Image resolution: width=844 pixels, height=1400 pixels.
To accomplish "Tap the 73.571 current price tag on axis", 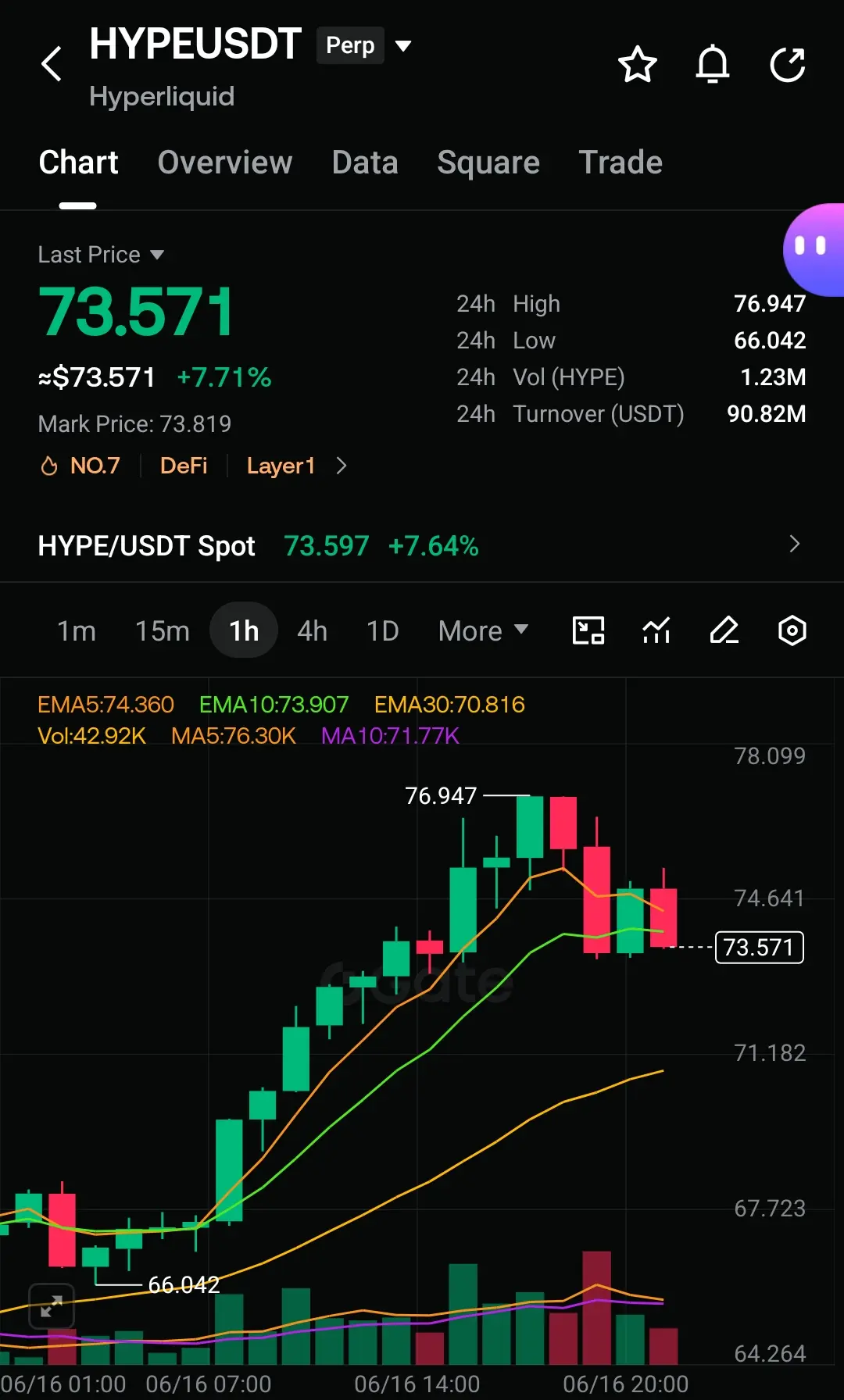I will tap(759, 948).
